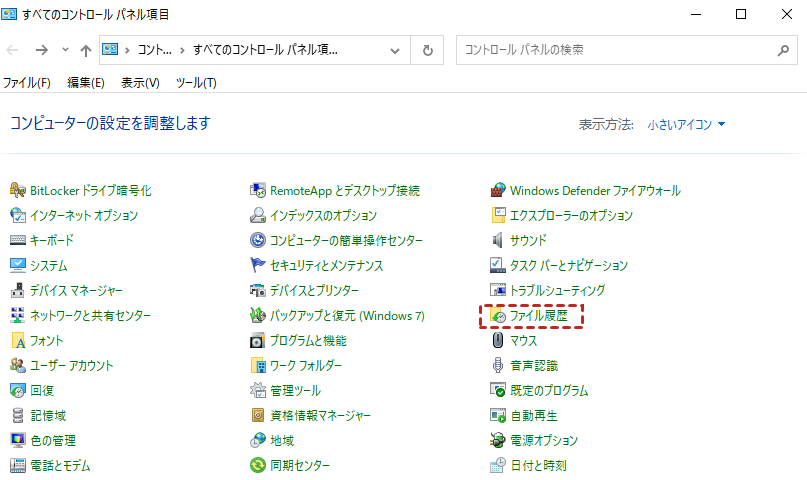Viewport: 807px width, 480px height.
Task: Refresh the control panel view
Action: click(x=428, y=50)
